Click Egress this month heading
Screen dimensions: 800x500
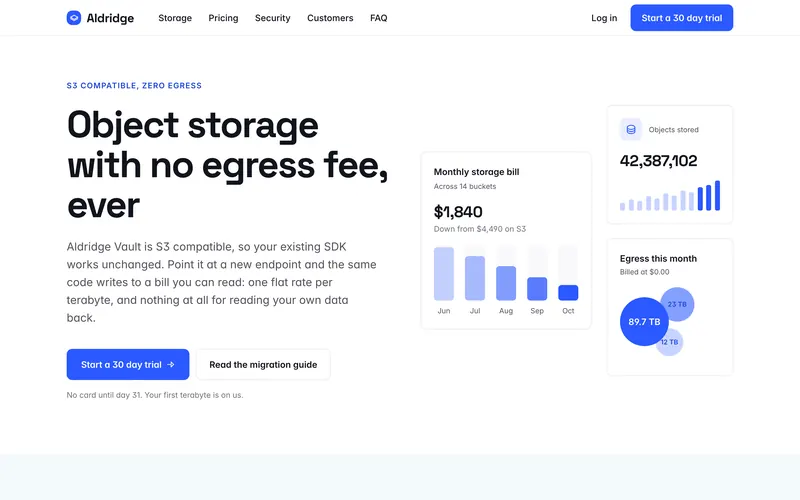658,259
